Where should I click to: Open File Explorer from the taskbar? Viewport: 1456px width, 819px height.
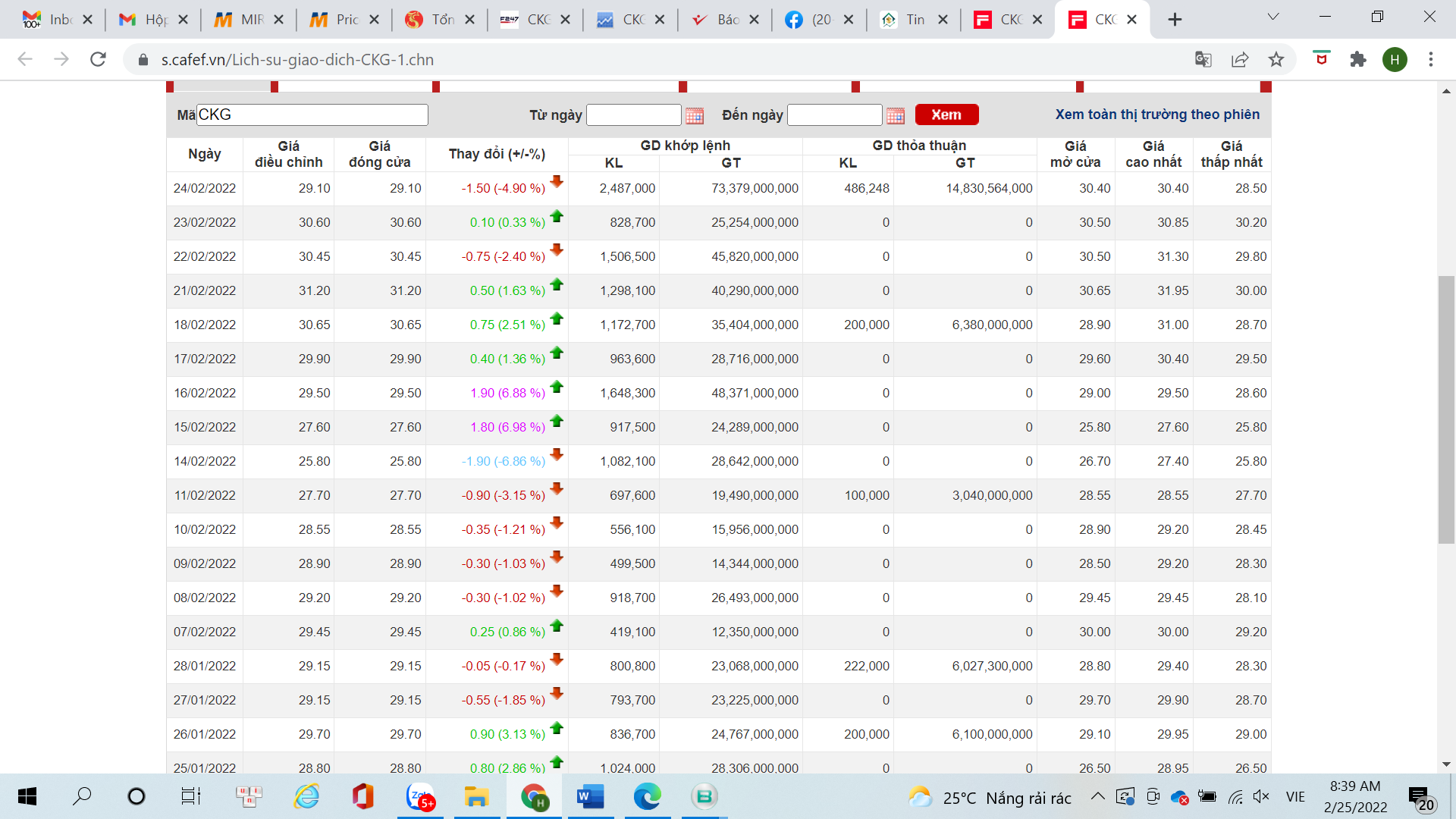[476, 796]
